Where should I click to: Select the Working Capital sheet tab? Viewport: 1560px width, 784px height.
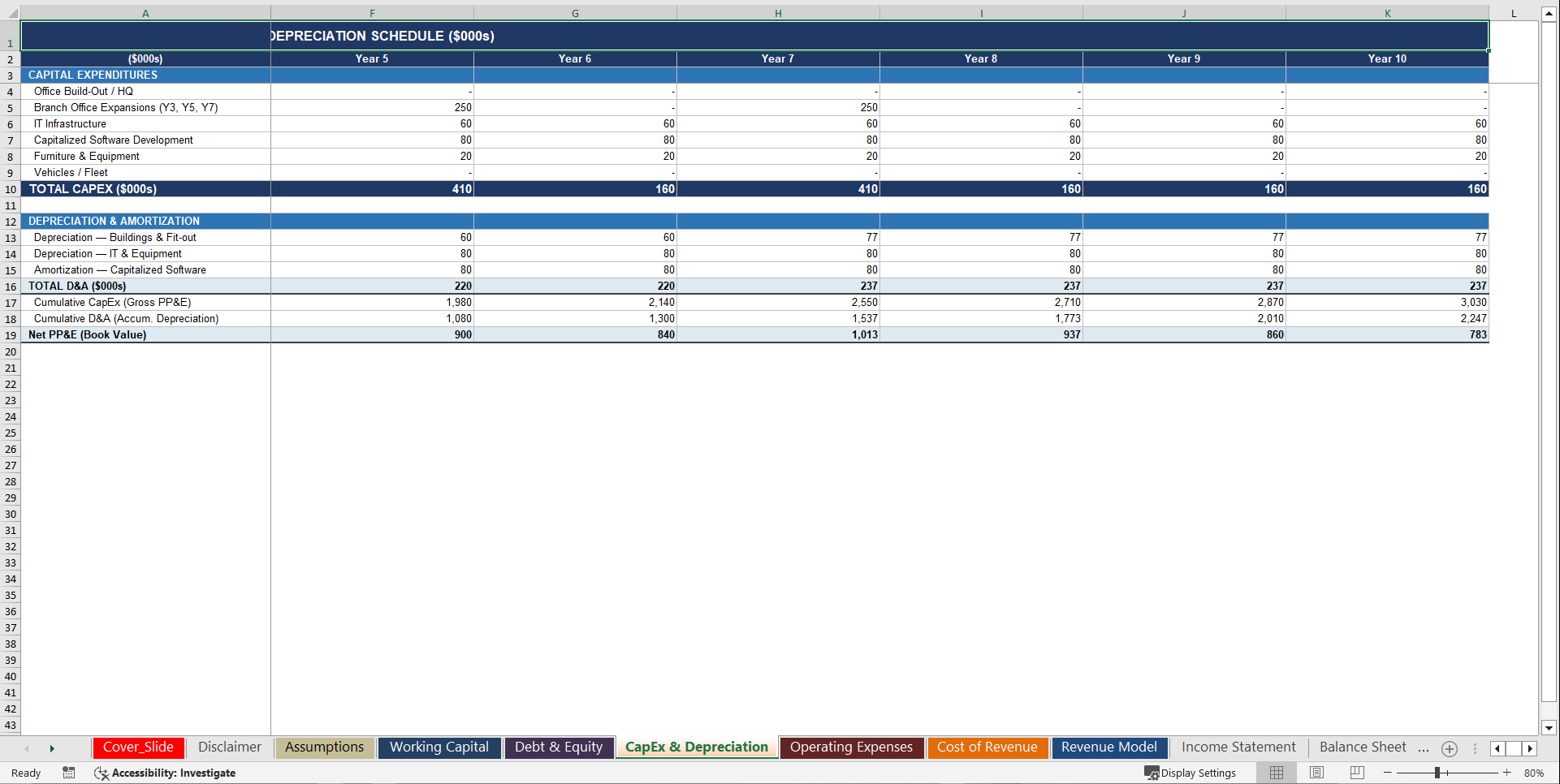439,747
